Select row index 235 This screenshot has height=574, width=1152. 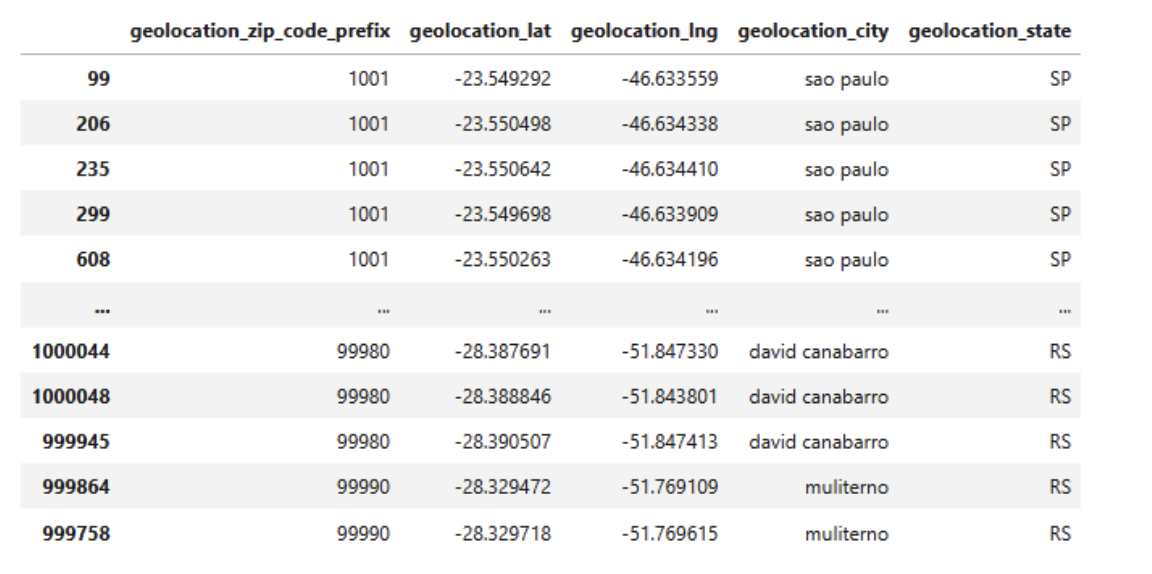coord(93,169)
